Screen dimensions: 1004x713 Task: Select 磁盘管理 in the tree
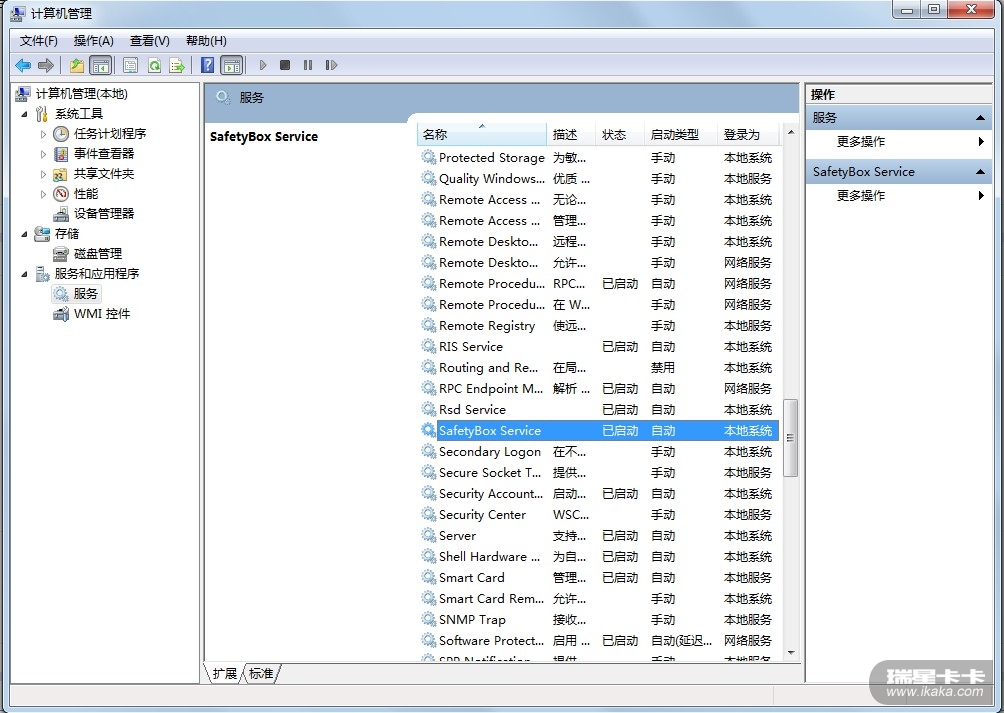(x=97, y=254)
